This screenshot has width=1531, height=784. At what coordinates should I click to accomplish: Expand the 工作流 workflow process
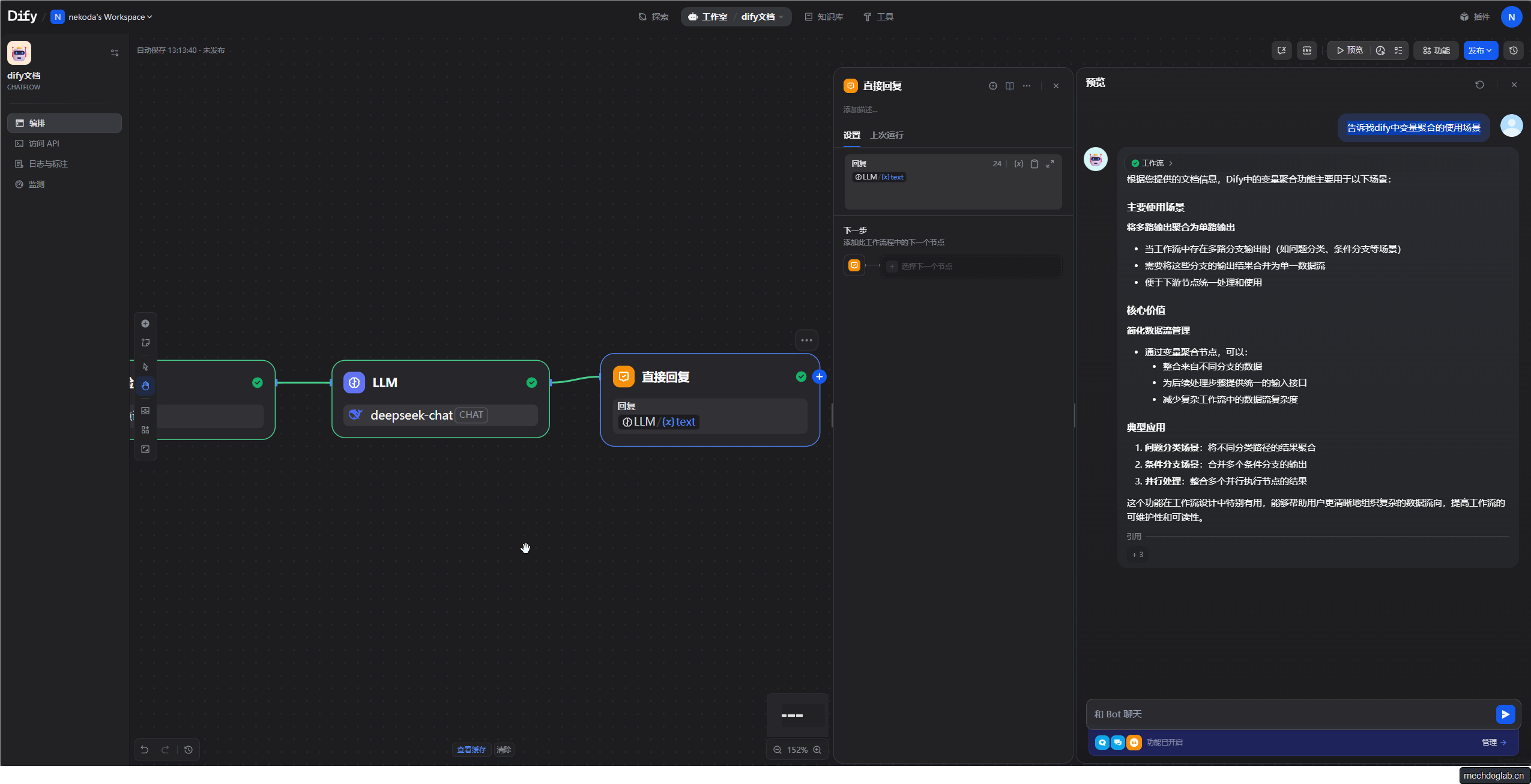(1152, 163)
